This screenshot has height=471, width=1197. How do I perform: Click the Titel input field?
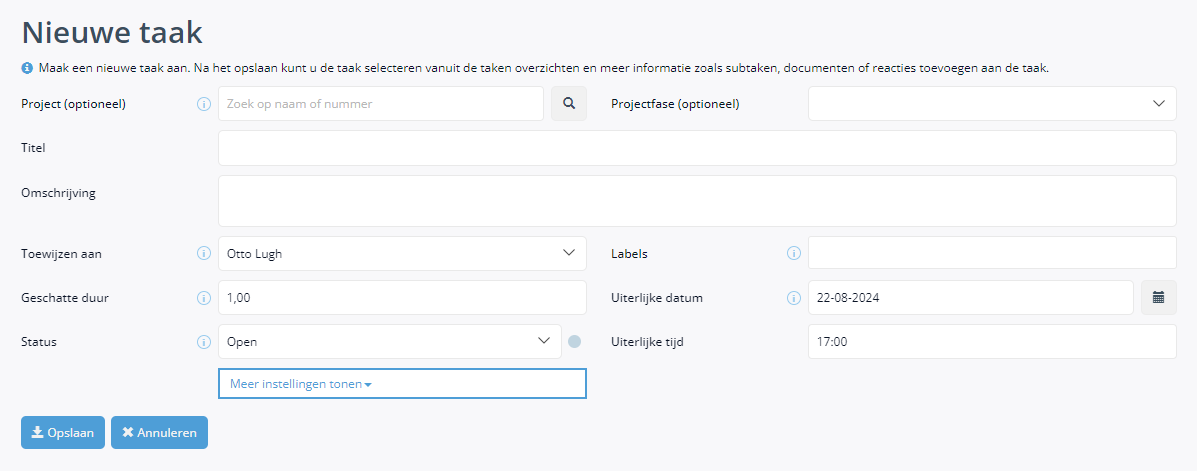(x=697, y=148)
